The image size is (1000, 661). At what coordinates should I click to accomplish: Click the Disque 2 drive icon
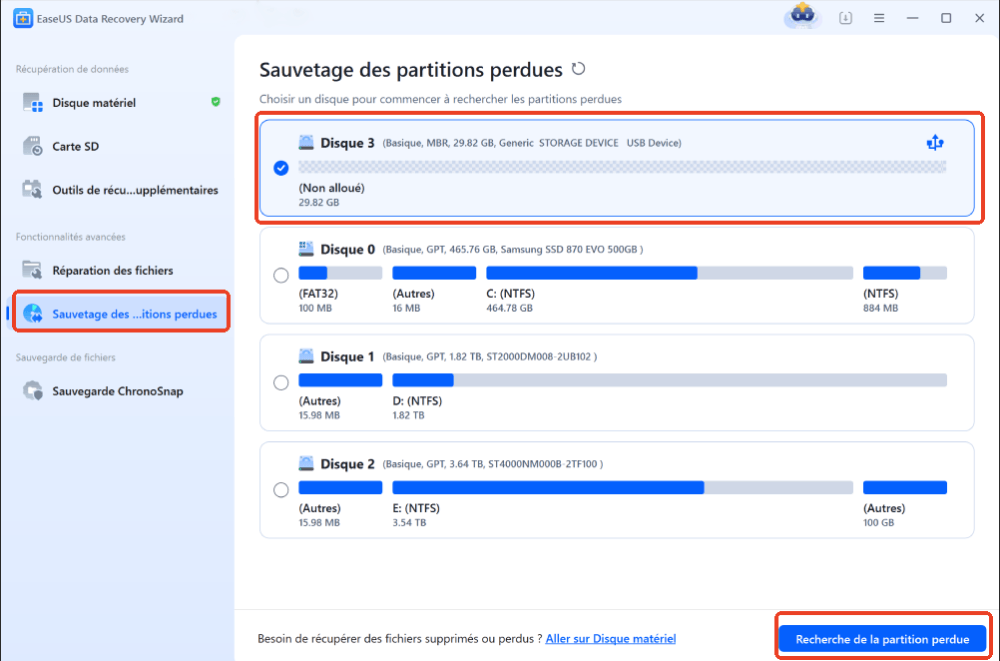(x=306, y=463)
